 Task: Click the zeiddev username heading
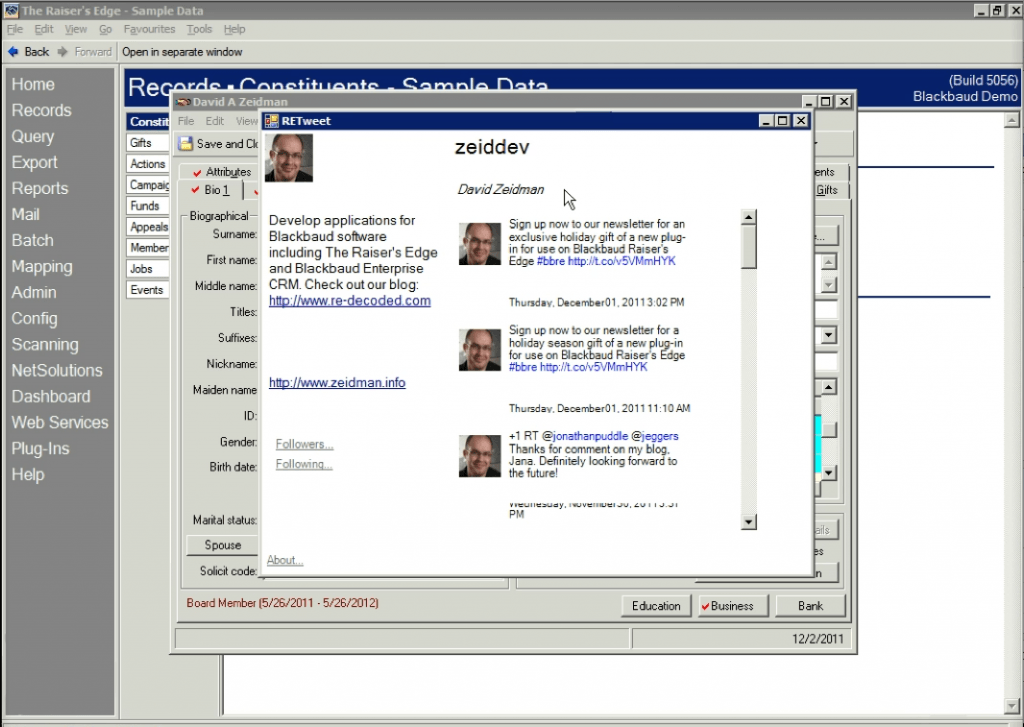pyautogui.click(x=492, y=147)
